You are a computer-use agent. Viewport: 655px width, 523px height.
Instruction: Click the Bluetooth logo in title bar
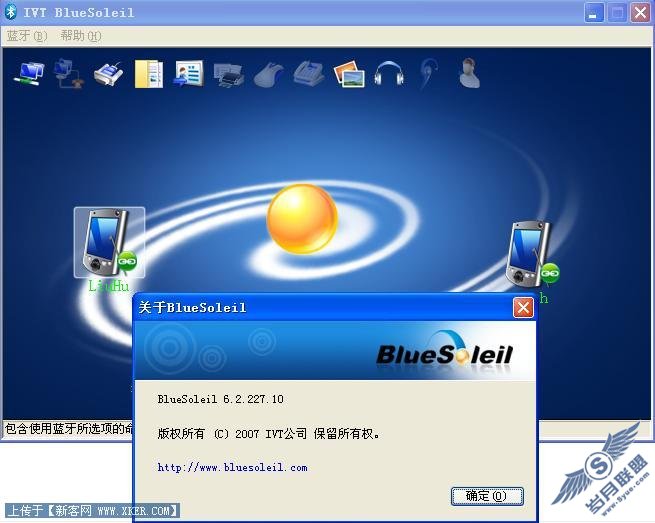point(11,12)
